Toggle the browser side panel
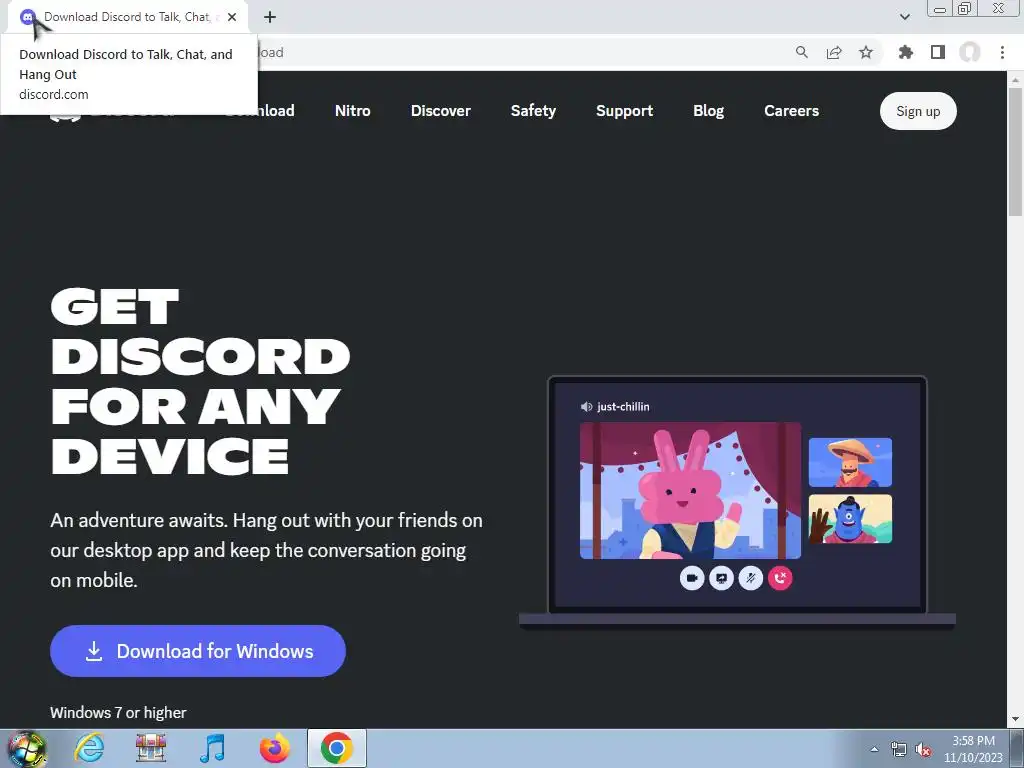Viewport: 1024px width, 768px height. (938, 52)
